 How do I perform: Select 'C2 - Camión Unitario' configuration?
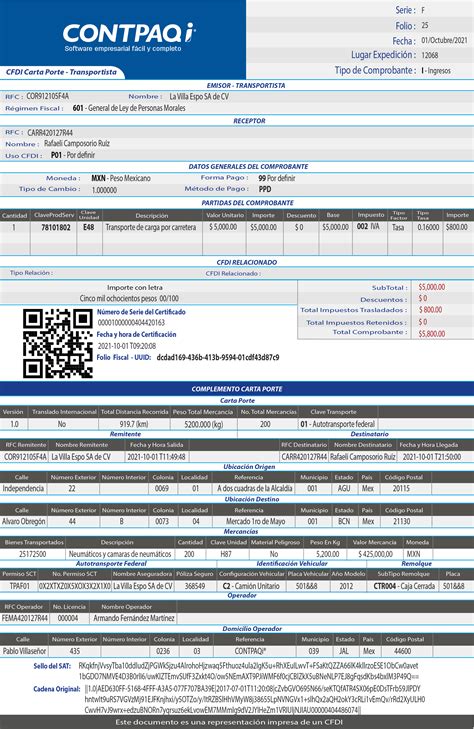pyautogui.click(x=251, y=586)
